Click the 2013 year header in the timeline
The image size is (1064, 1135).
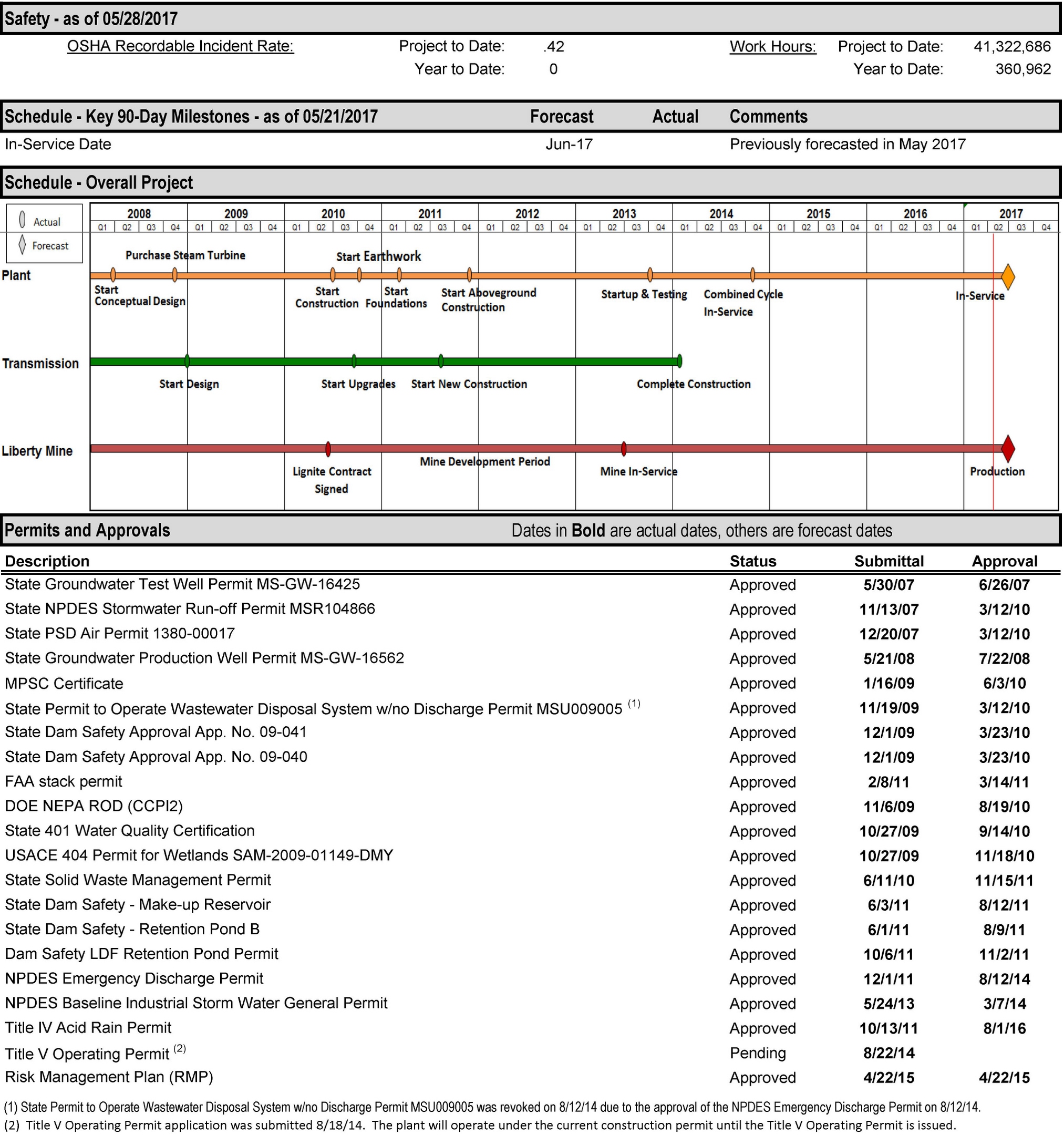coord(624,213)
